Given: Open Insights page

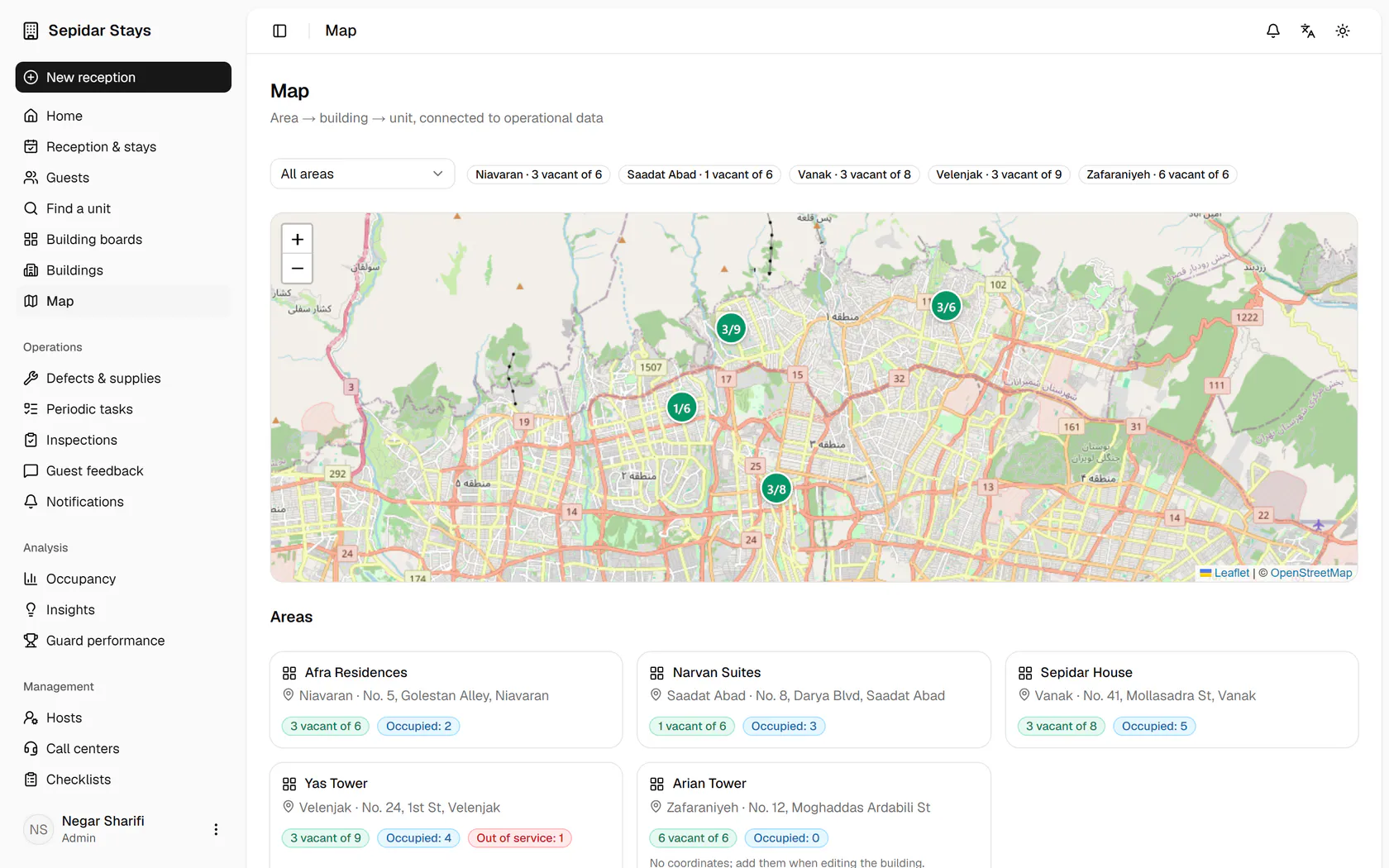Looking at the screenshot, I should (x=123, y=609).
